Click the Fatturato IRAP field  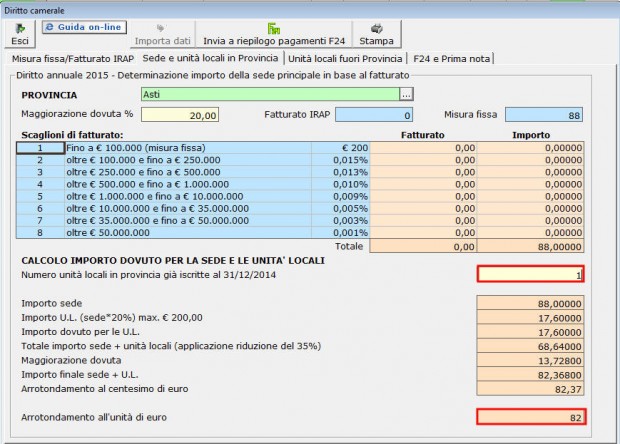point(374,115)
